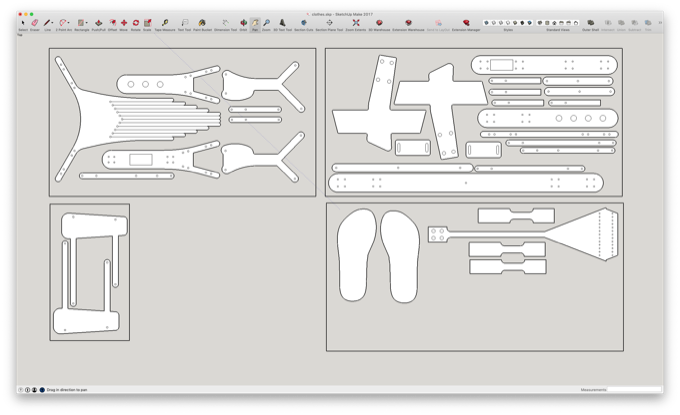The width and height of the screenshot is (680, 415).
Task: Select the Select arrow tool
Action: 23,23
